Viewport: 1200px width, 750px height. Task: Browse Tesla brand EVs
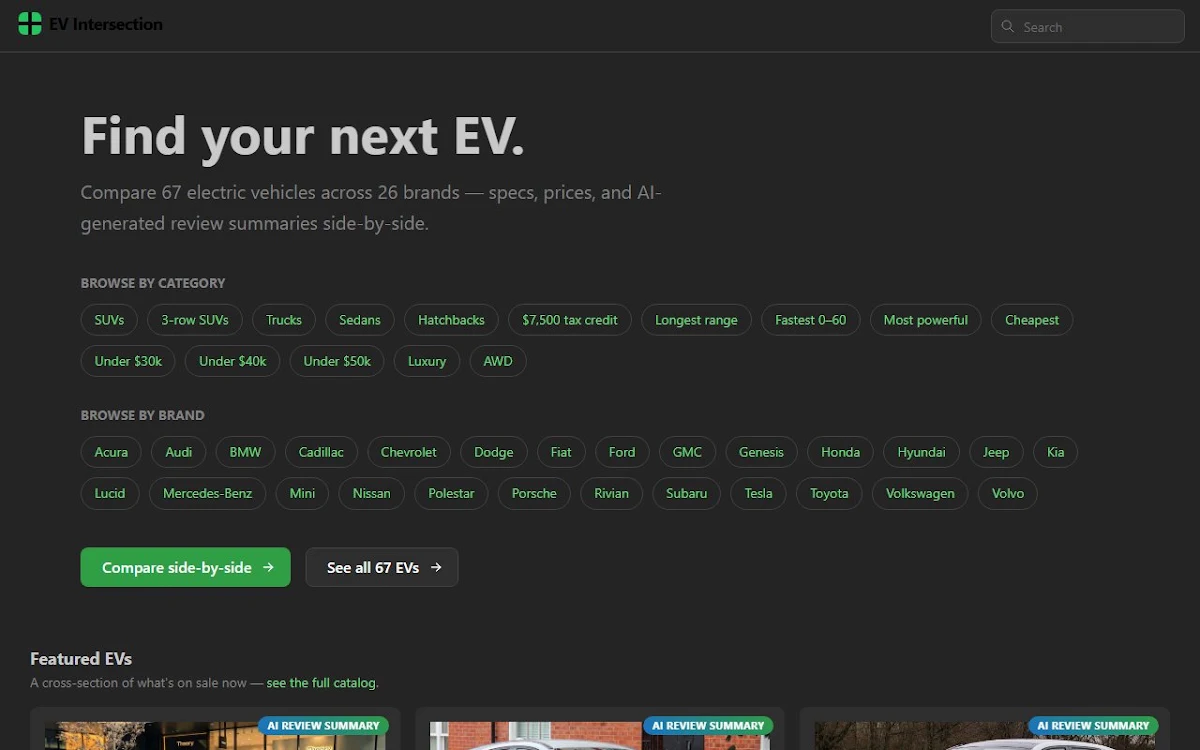[x=758, y=493]
